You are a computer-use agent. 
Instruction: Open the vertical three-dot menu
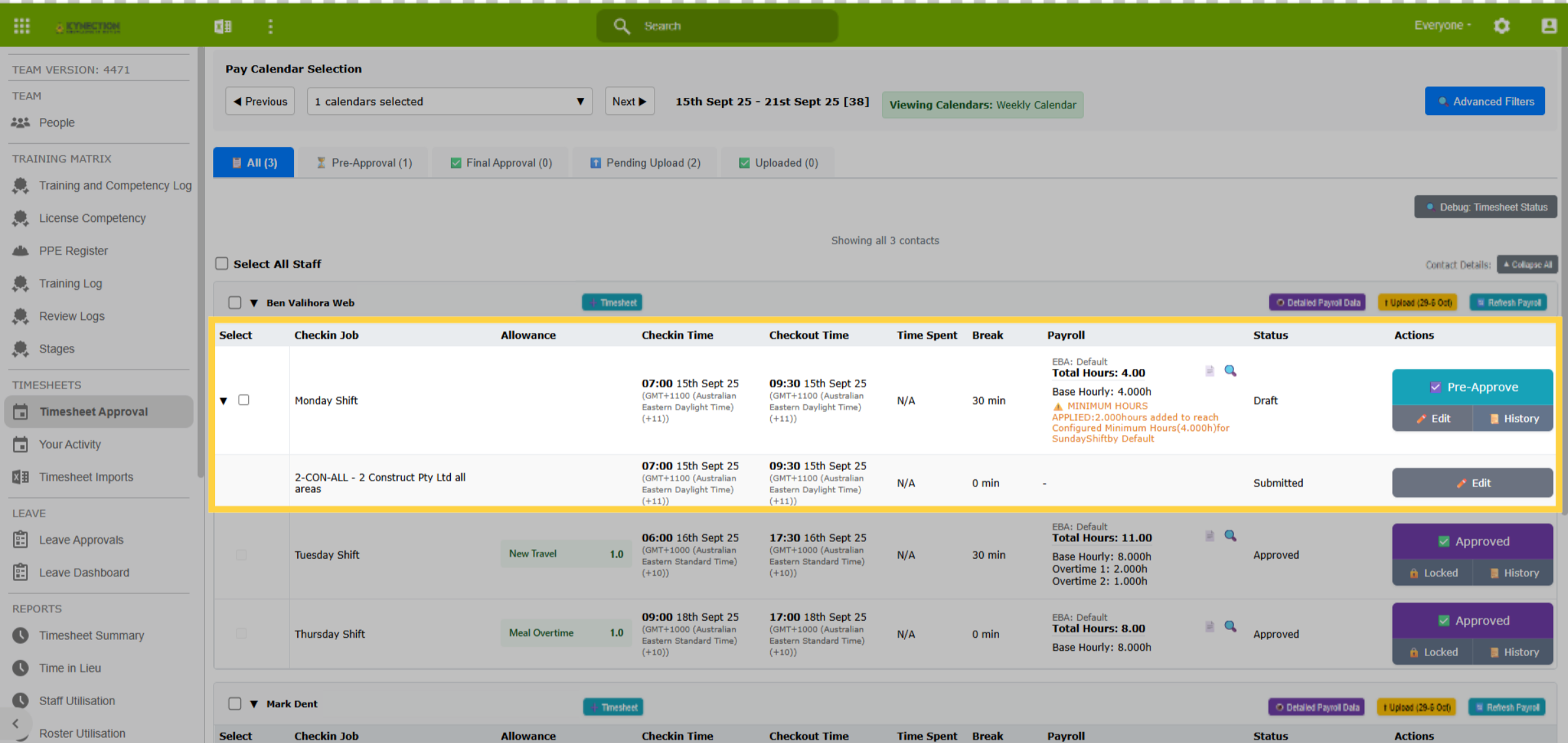coord(270,26)
